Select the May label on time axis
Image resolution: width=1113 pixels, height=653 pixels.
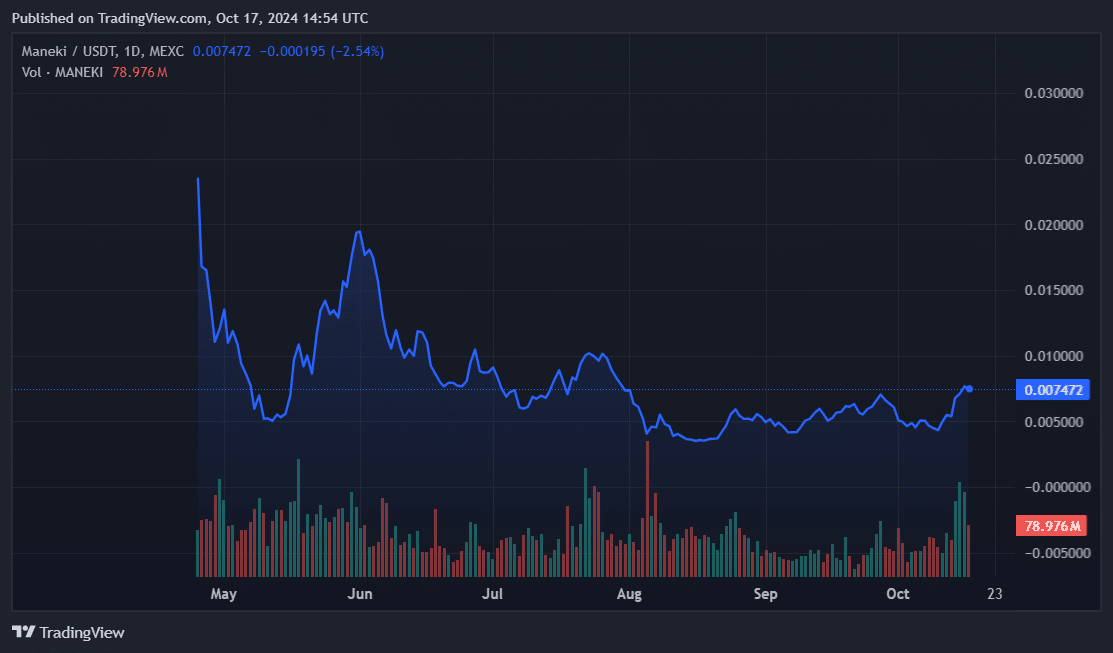tap(224, 594)
